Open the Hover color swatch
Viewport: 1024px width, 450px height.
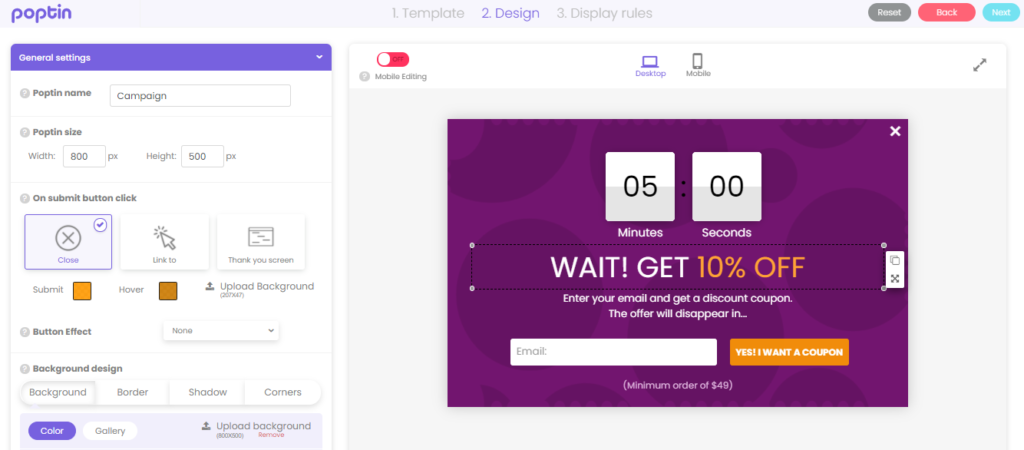point(168,291)
